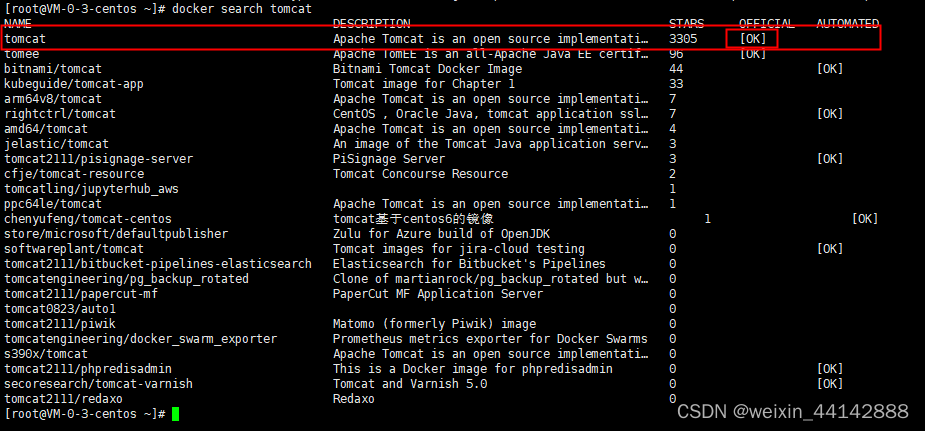Viewport: 925px width, 431px height.
Task: Click description 'PiSignage Server'
Action: pyautogui.click(x=389, y=159)
